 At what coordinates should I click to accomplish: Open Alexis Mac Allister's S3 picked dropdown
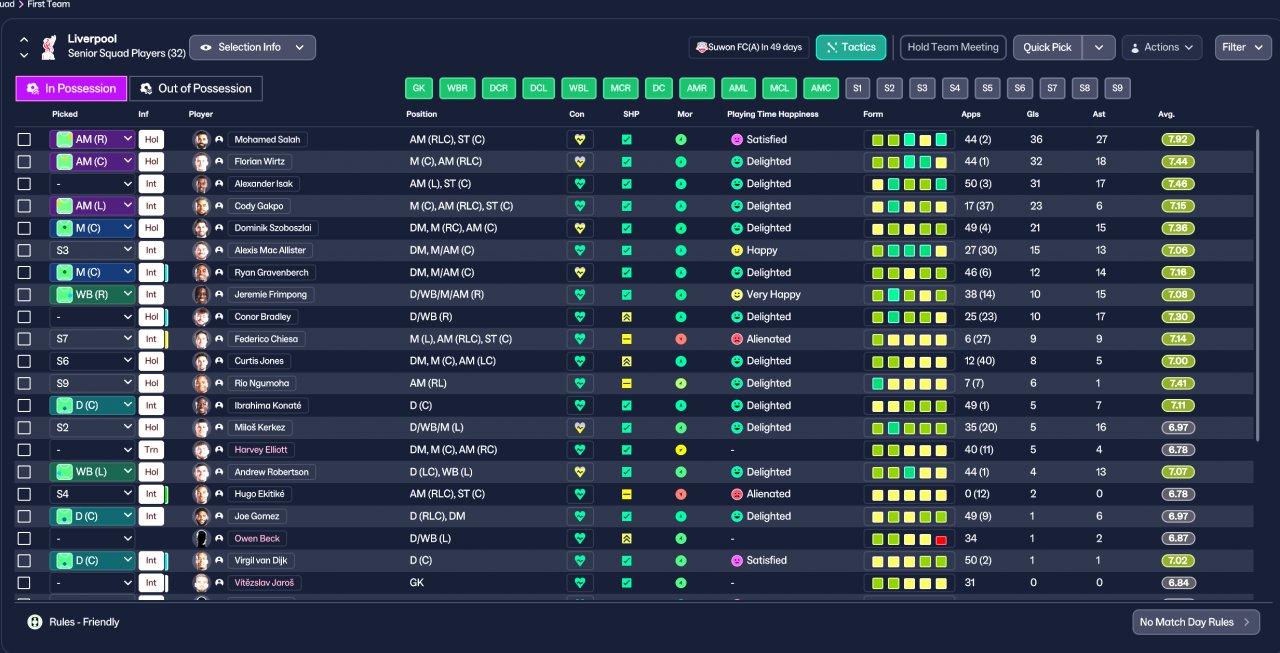pyautogui.click(x=92, y=250)
